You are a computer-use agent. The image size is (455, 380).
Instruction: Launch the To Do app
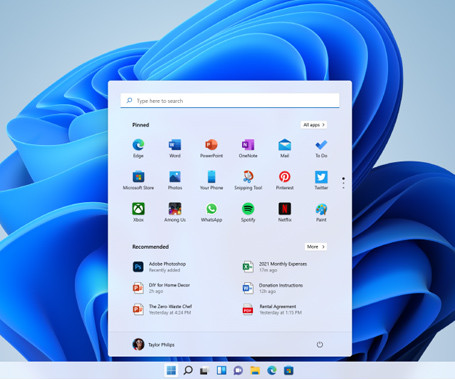point(321,148)
